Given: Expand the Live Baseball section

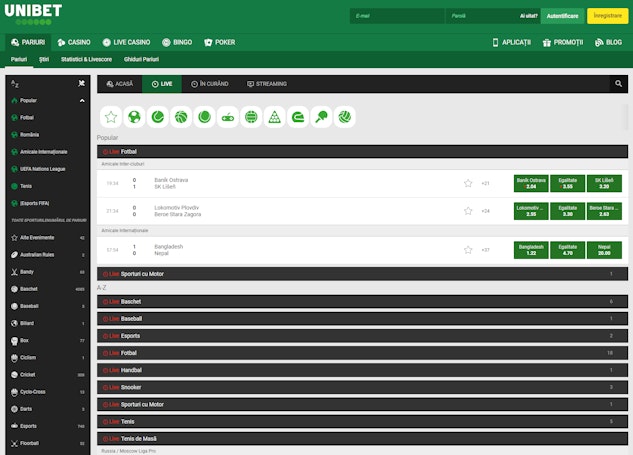Looking at the screenshot, I should (x=362, y=319).
